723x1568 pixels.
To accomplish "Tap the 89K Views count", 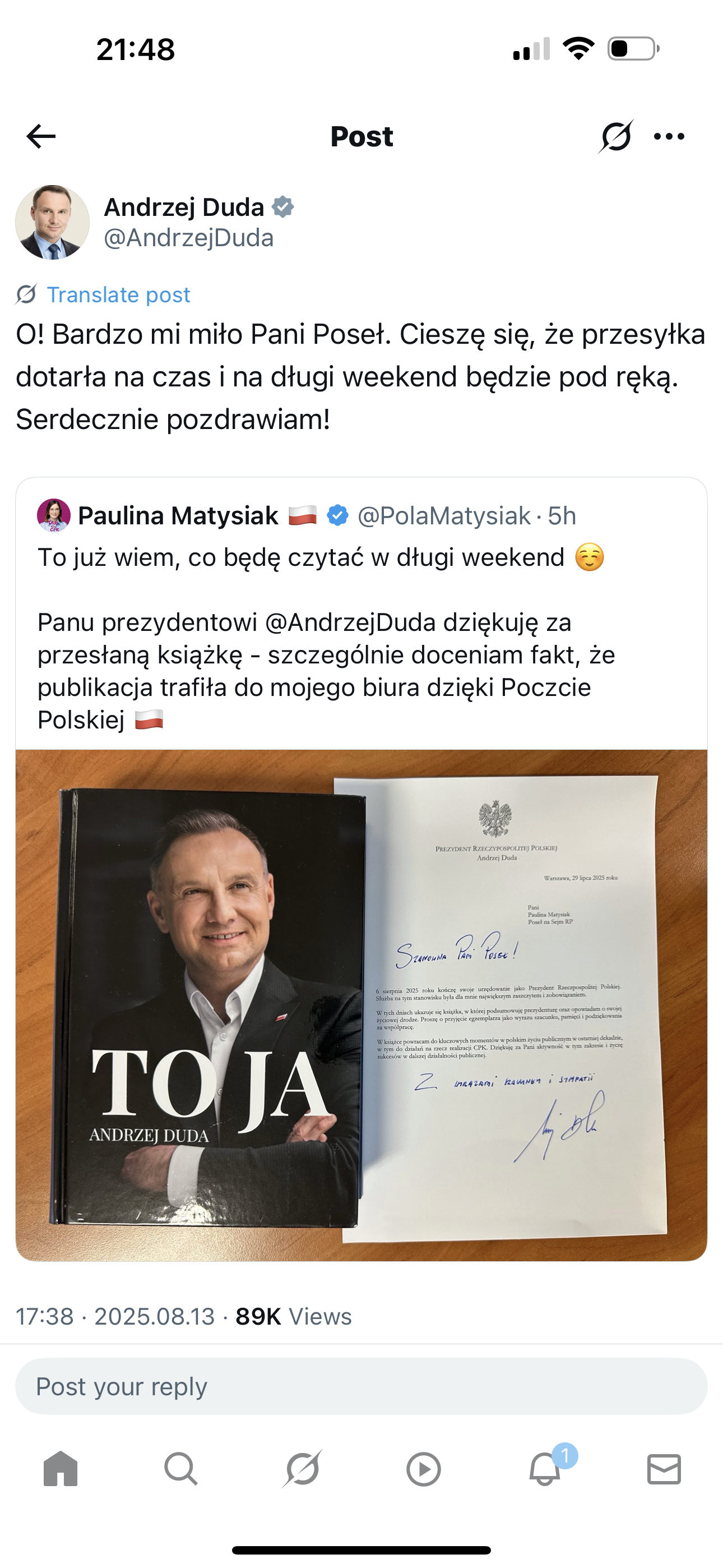I will 293,1317.
